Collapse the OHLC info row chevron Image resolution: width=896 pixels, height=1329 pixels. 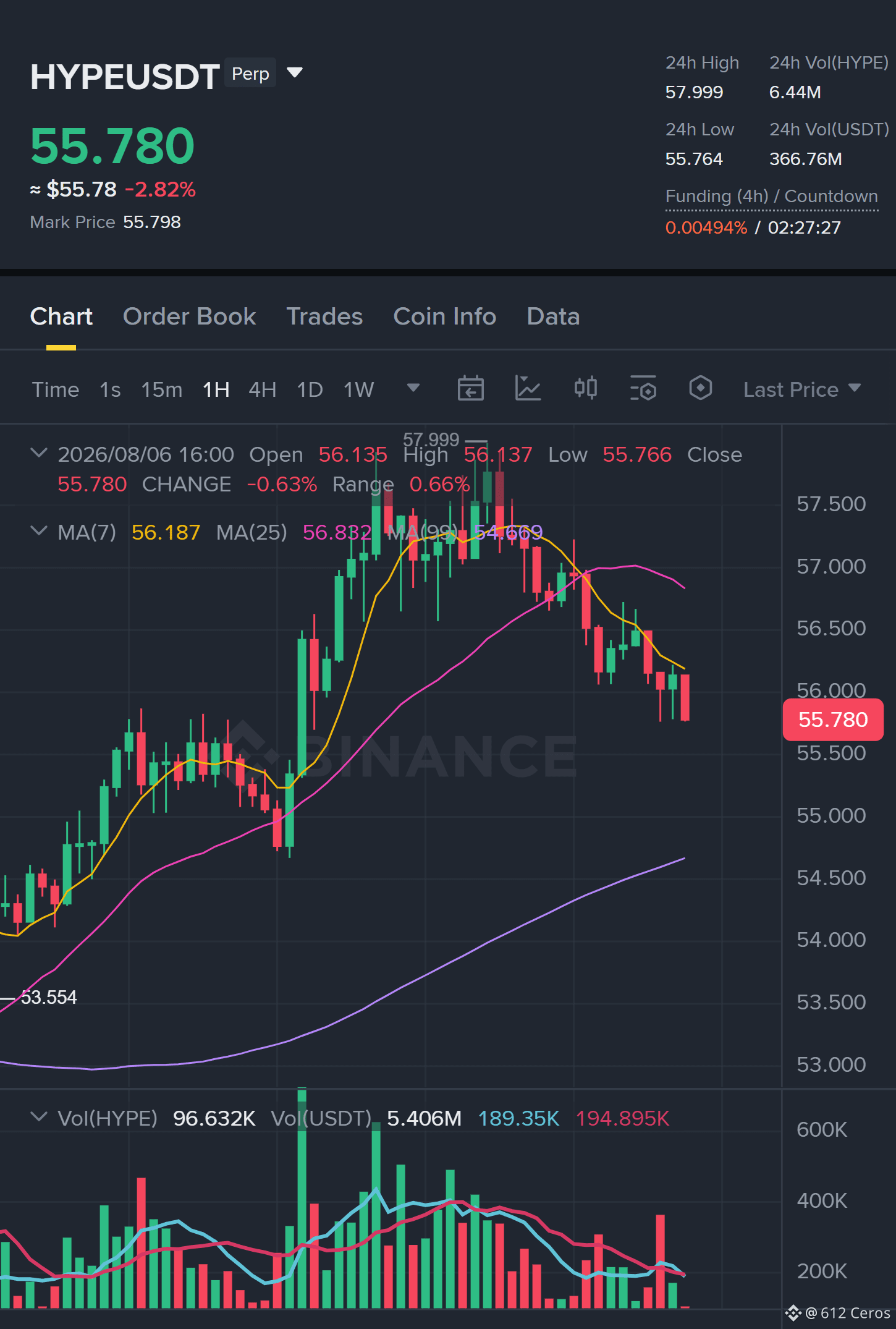click(x=39, y=453)
